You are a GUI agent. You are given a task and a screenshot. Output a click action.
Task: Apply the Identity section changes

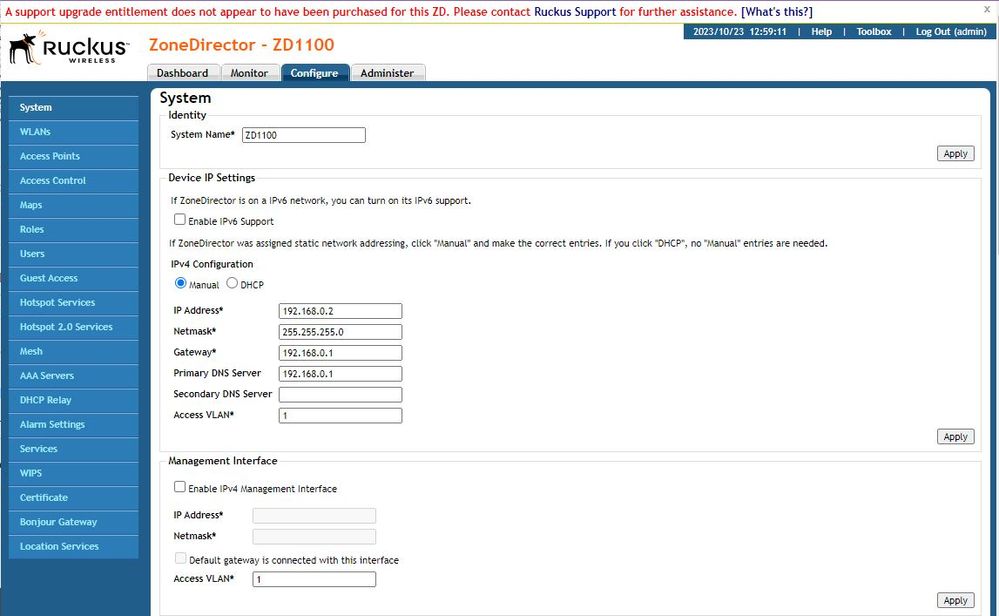(955, 153)
